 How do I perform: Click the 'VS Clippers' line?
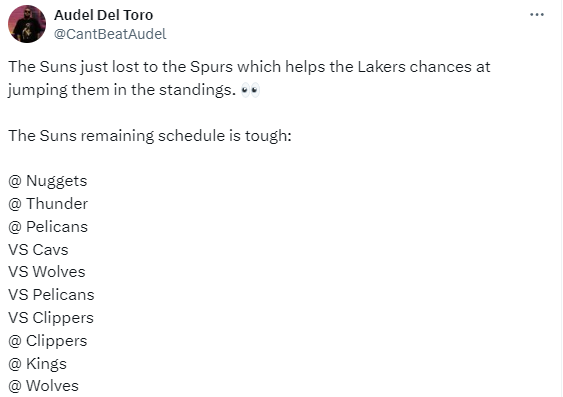51,318
